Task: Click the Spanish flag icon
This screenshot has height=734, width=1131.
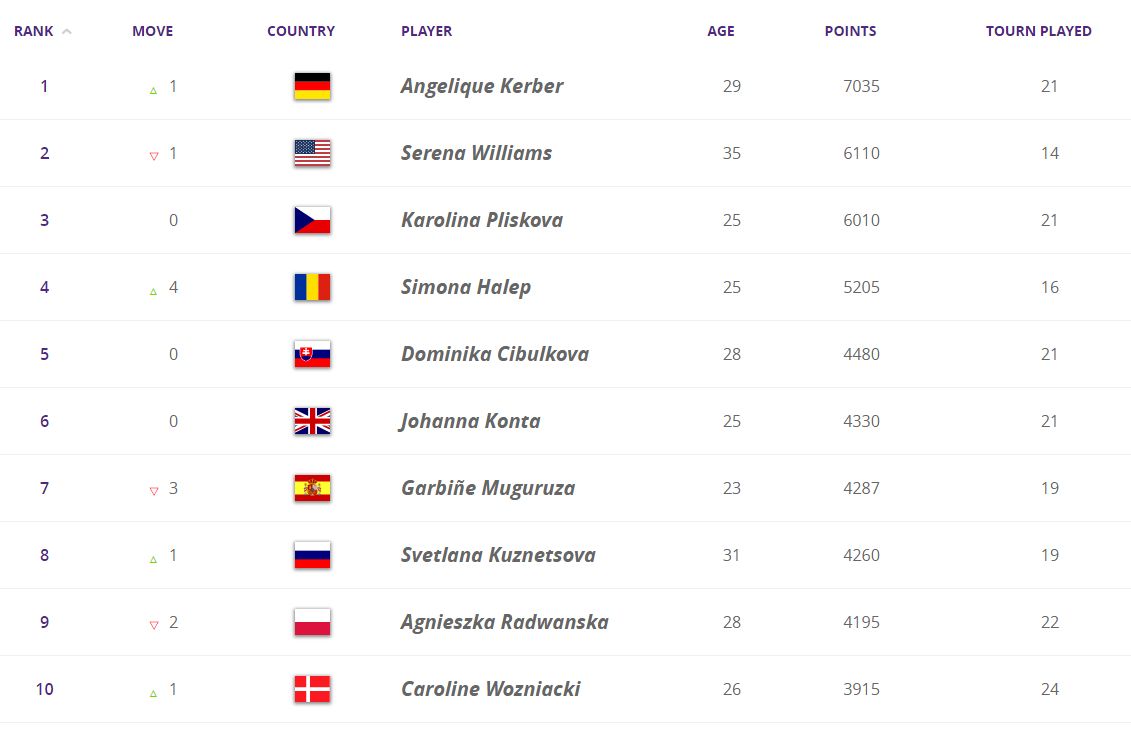Action: coord(312,488)
